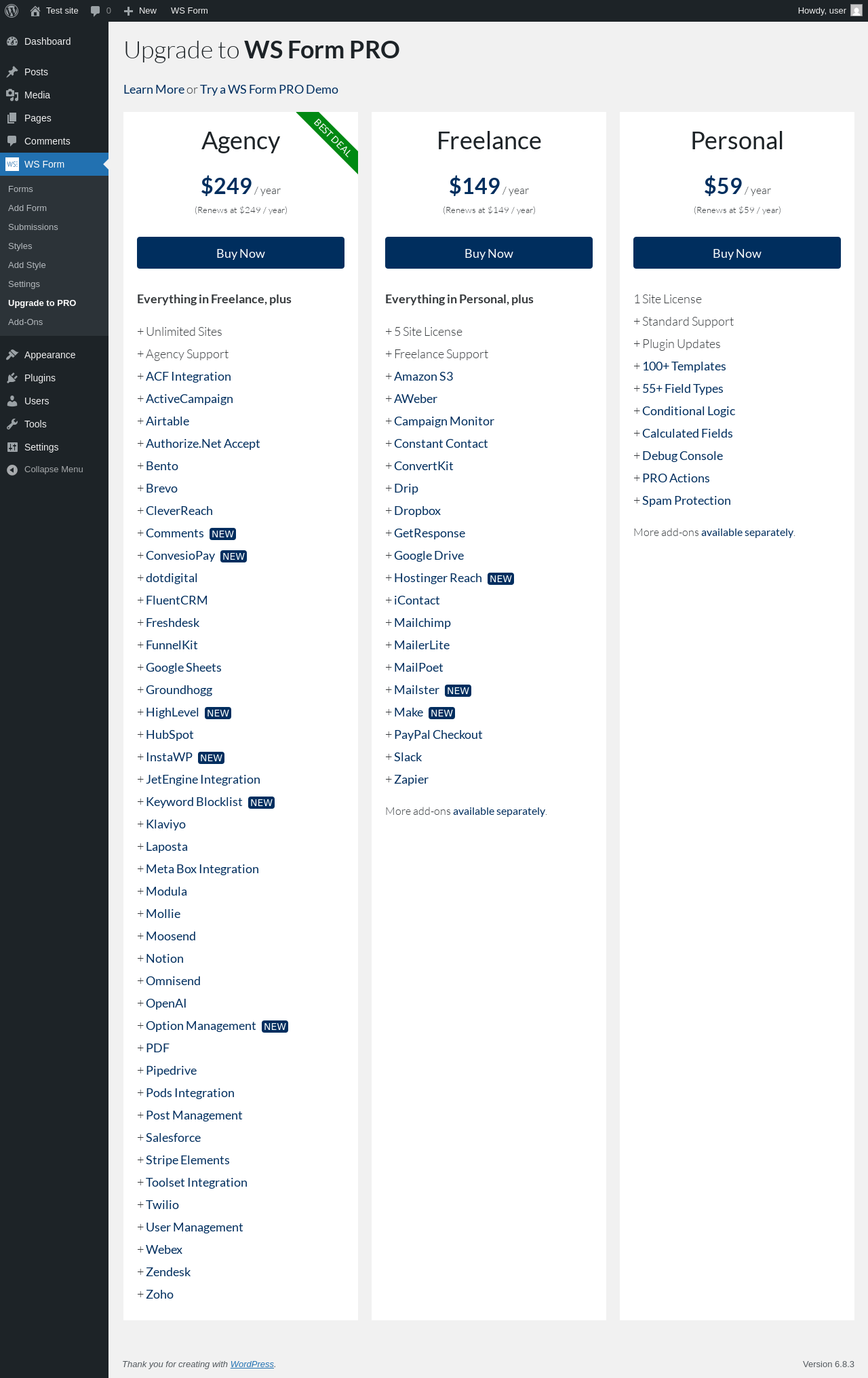Open the comments bubble icon in admin bar
Image resolution: width=868 pixels, height=1378 pixels.
(x=96, y=11)
